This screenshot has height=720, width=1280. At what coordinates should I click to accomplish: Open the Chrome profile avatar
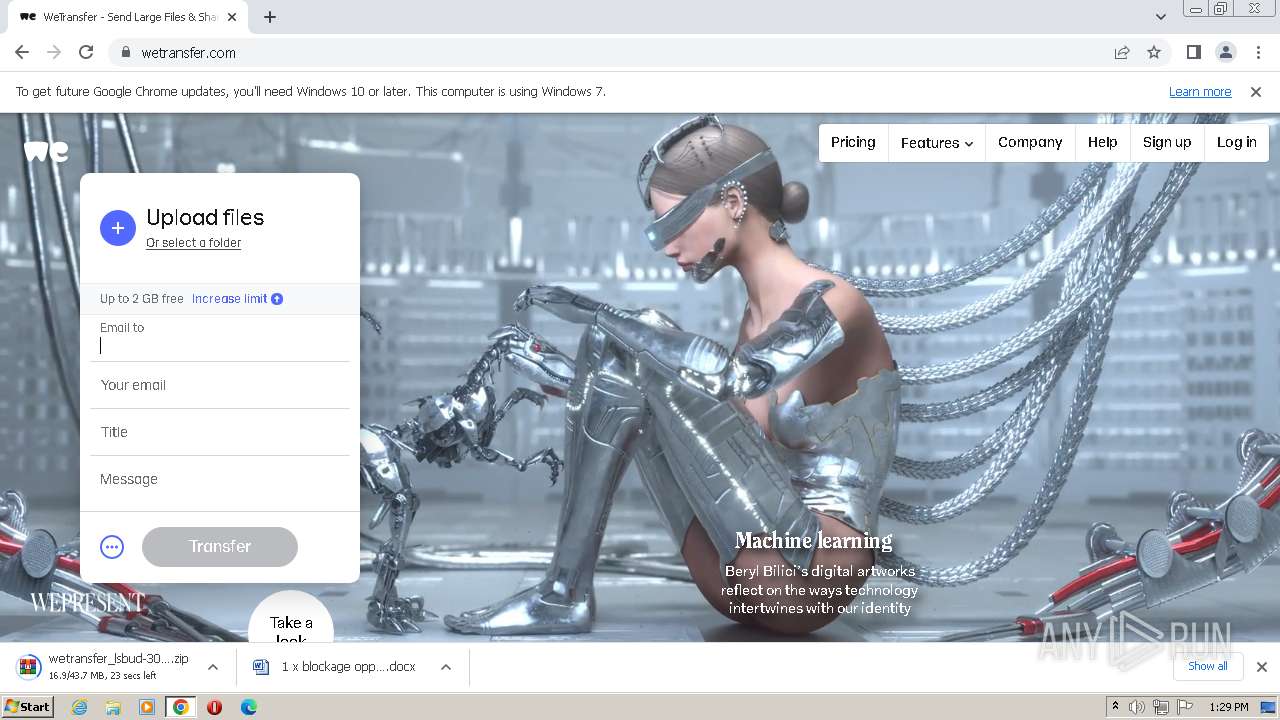pos(1226,52)
